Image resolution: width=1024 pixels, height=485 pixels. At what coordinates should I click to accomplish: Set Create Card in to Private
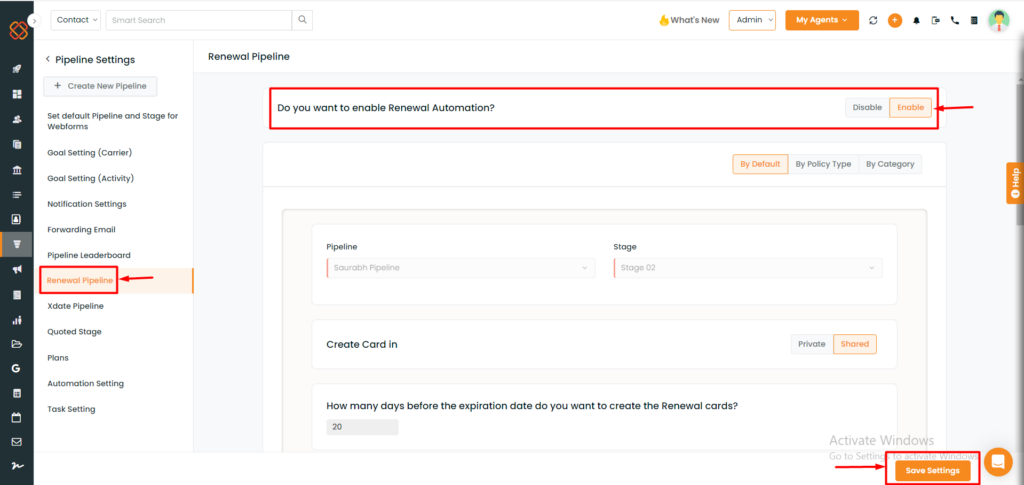click(x=812, y=344)
